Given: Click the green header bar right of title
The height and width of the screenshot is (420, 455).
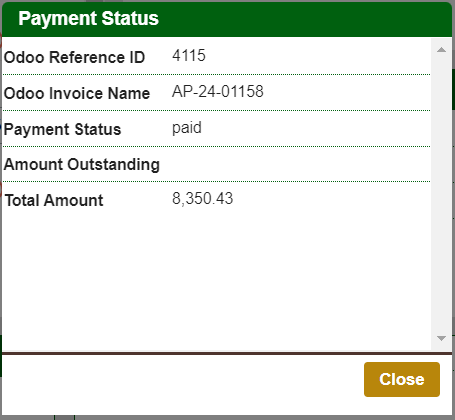Looking at the screenshot, I should (x=305, y=19).
